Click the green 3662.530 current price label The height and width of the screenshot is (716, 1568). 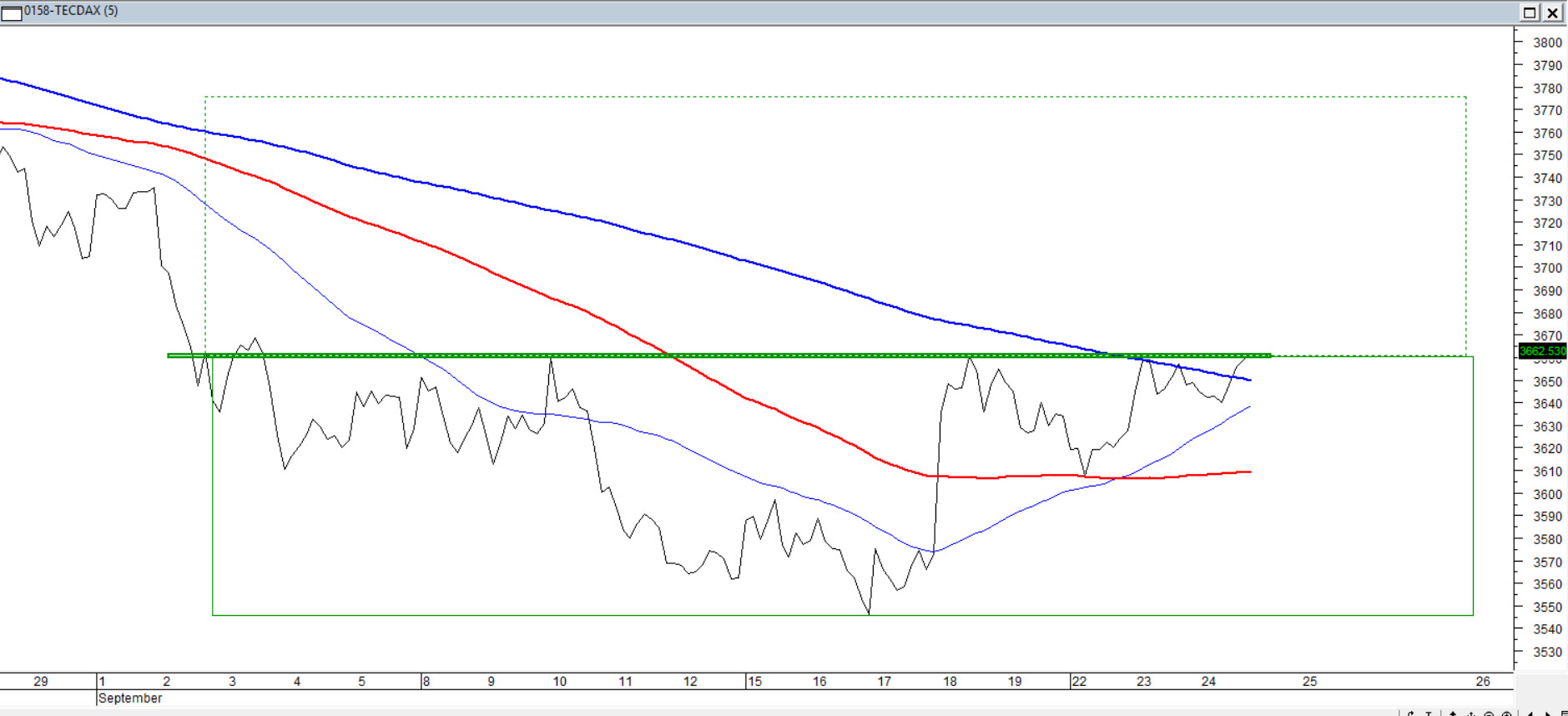pyautogui.click(x=1542, y=351)
